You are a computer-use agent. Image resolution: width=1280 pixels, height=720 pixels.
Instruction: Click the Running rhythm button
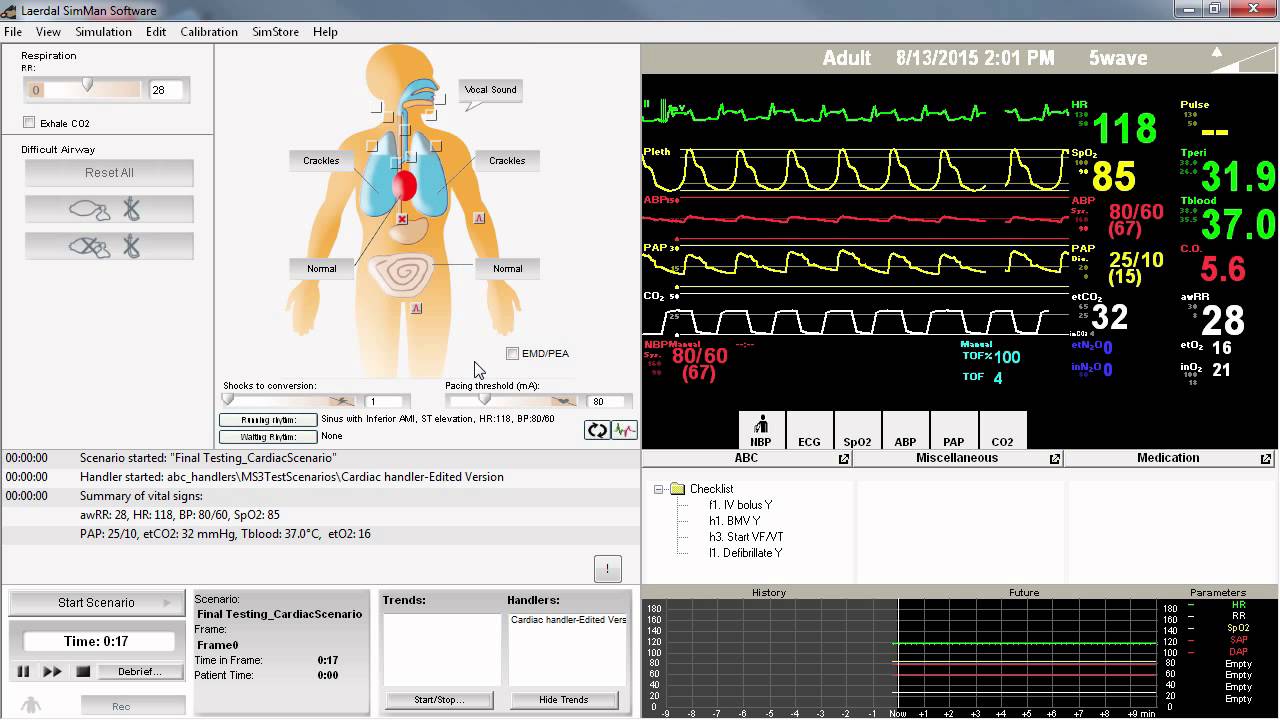268,420
